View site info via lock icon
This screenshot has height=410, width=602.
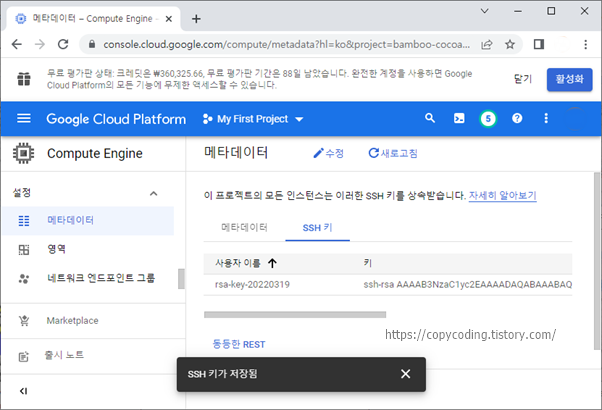(92, 45)
